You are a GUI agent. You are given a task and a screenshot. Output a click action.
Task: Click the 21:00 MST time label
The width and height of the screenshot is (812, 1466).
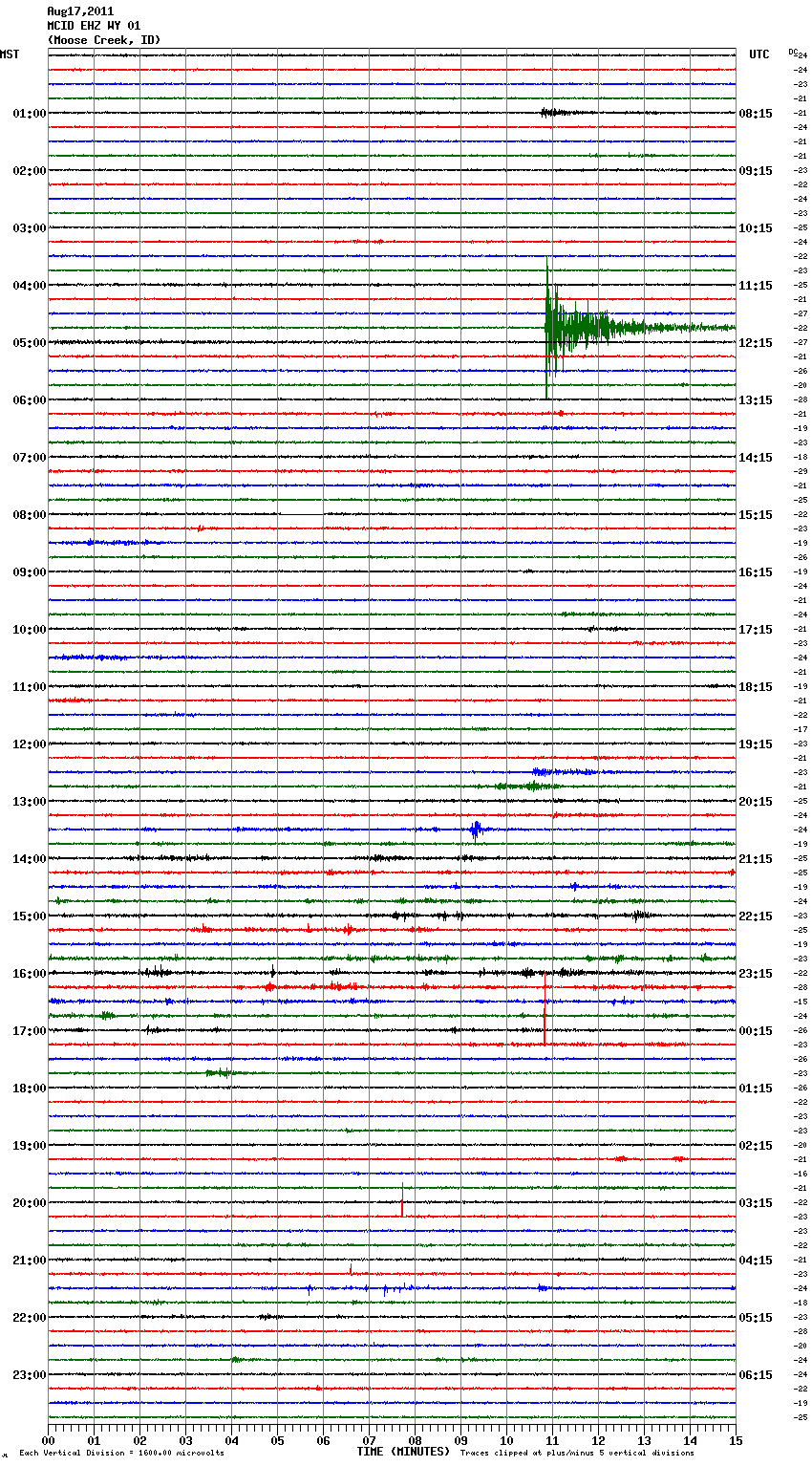coord(30,1261)
